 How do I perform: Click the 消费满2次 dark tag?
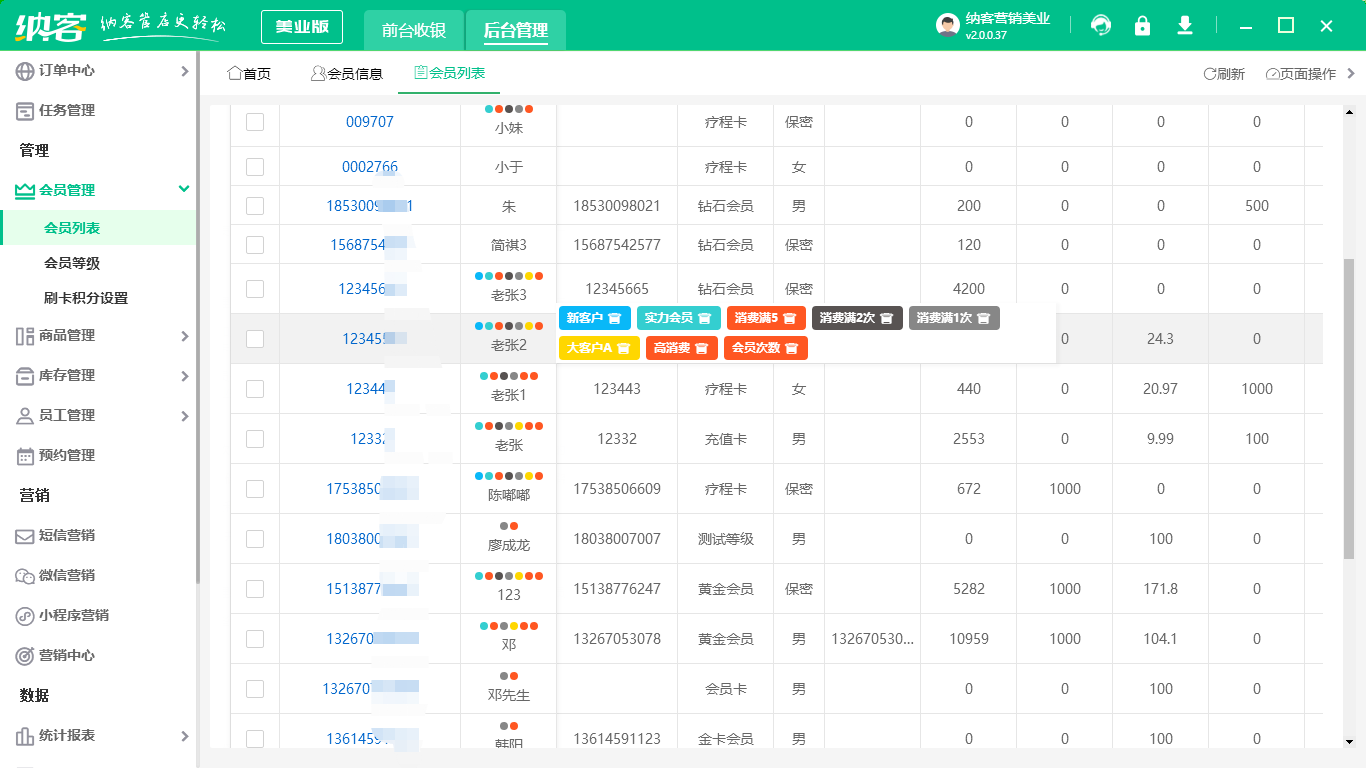(x=857, y=318)
